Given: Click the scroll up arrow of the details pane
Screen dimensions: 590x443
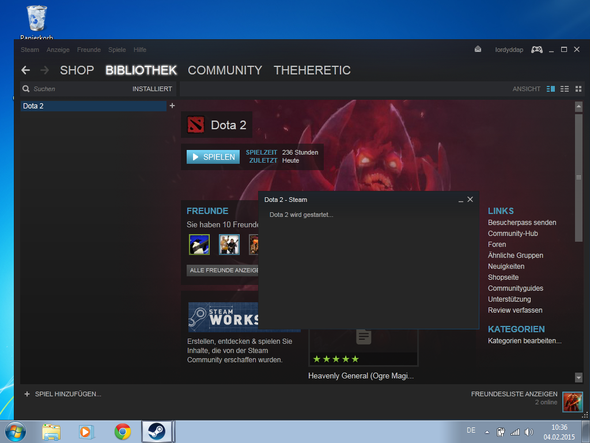Looking at the screenshot, I should click(x=579, y=107).
